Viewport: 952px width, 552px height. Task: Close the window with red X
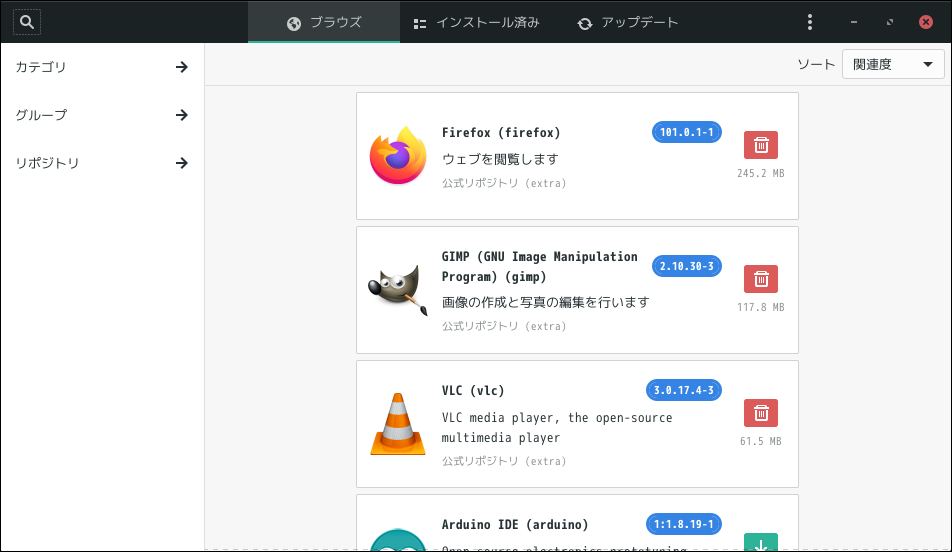(x=925, y=22)
